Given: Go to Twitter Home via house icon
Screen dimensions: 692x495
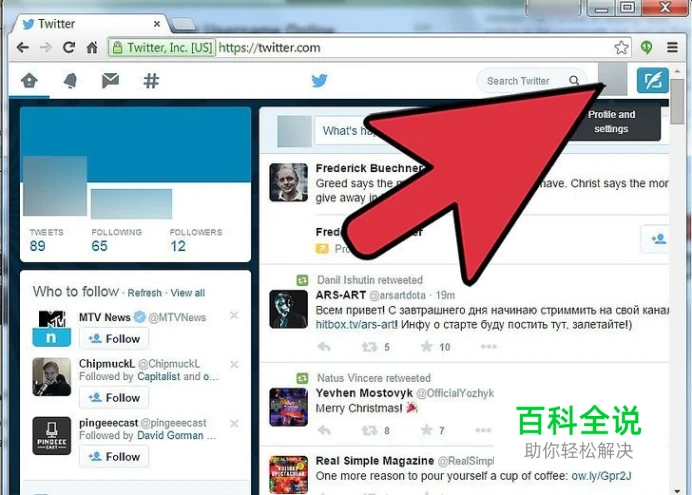Looking at the screenshot, I should 29,81.
